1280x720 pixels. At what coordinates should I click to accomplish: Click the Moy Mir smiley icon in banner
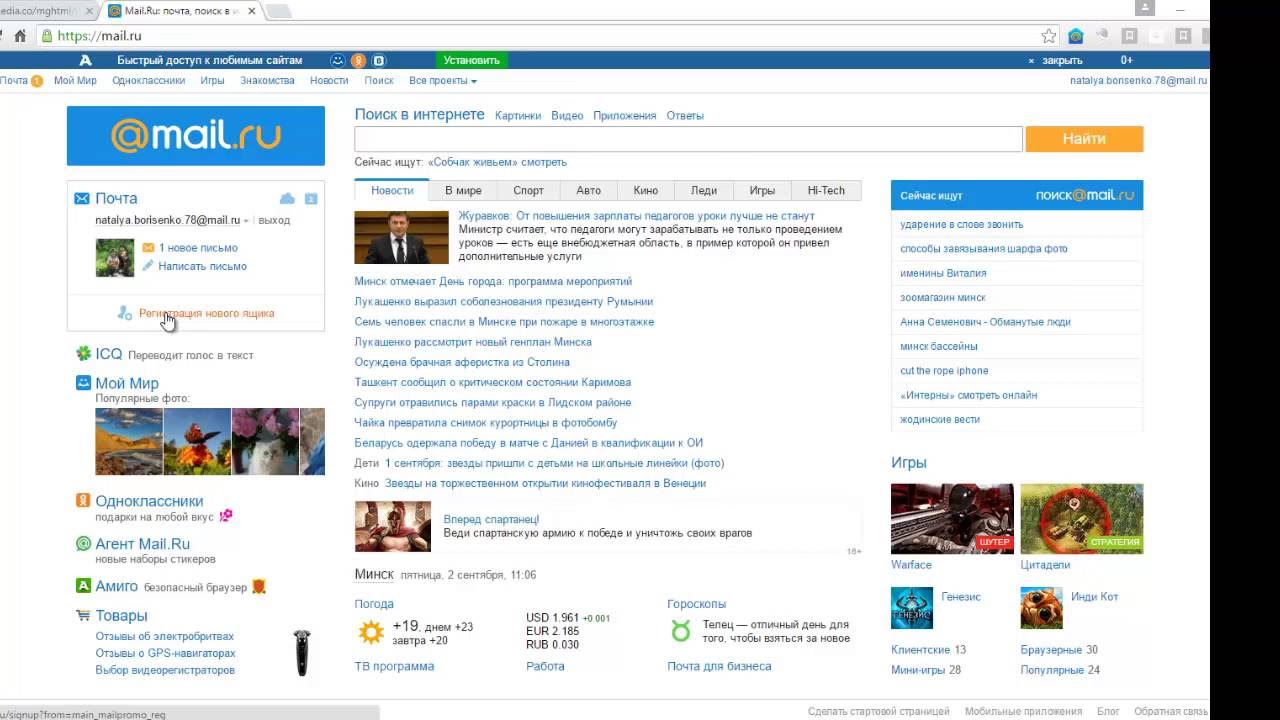pyautogui.click(x=338, y=60)
